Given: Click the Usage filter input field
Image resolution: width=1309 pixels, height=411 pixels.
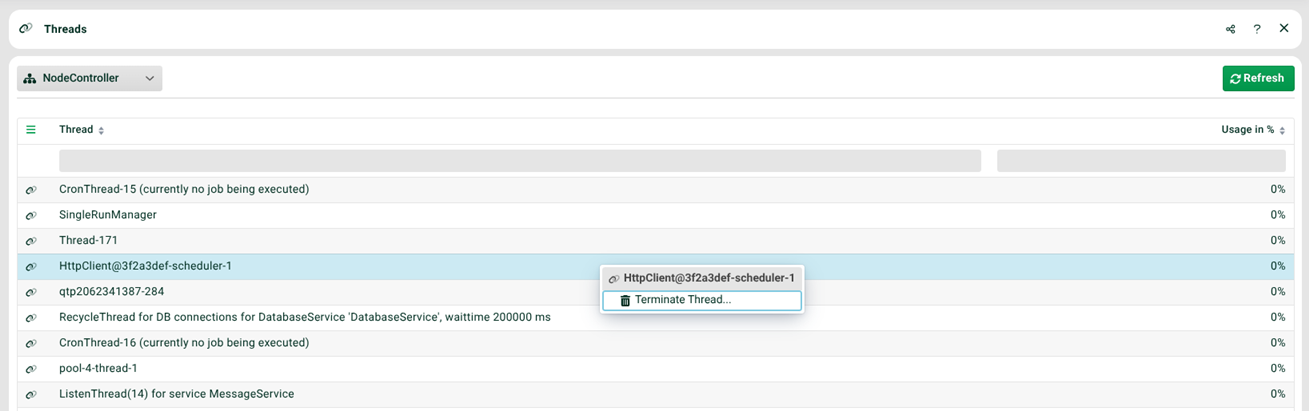Looking at the screenshot, I should (x=1141, y=161).
